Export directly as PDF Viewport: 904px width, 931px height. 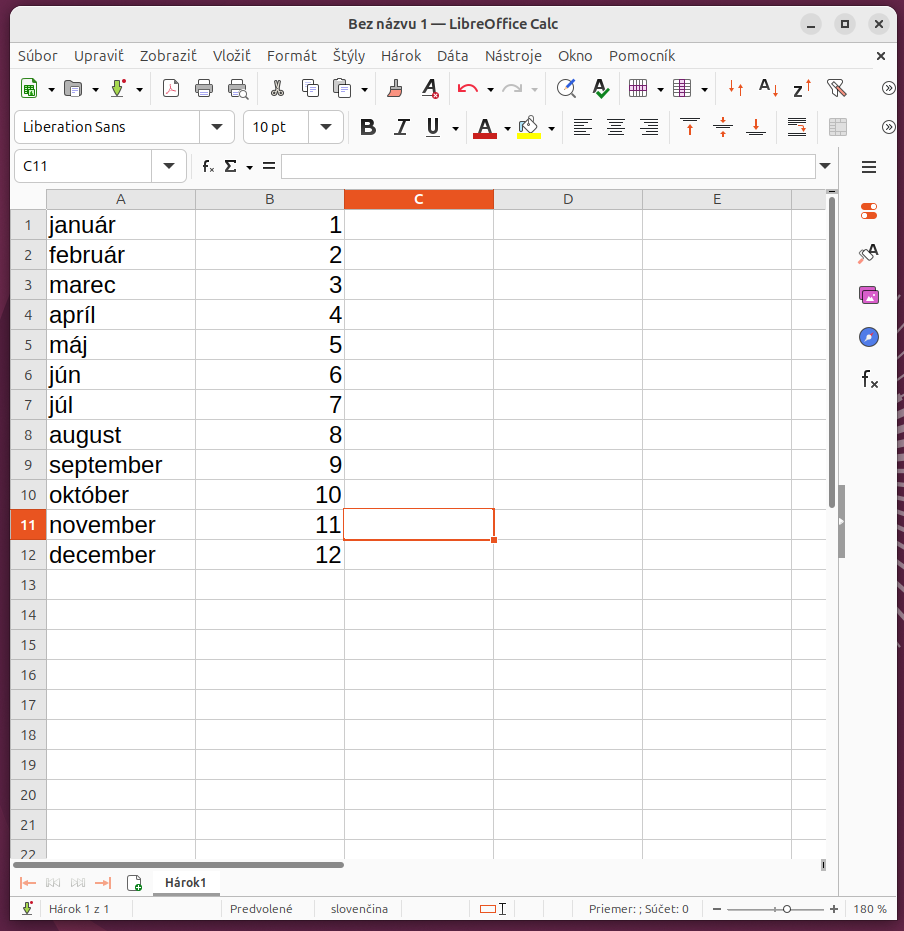[x=171, y=89]
